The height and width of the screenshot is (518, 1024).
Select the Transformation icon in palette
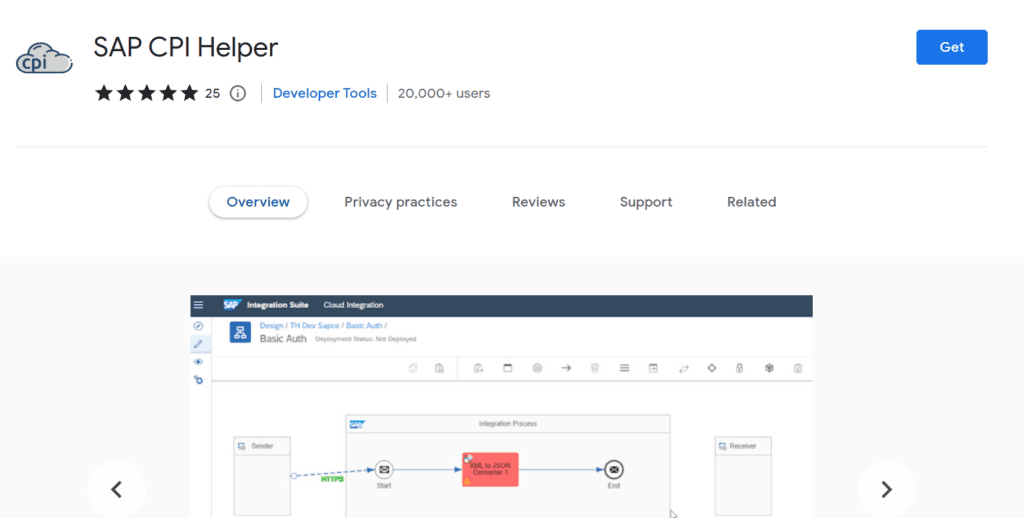[x=653, y=368]
